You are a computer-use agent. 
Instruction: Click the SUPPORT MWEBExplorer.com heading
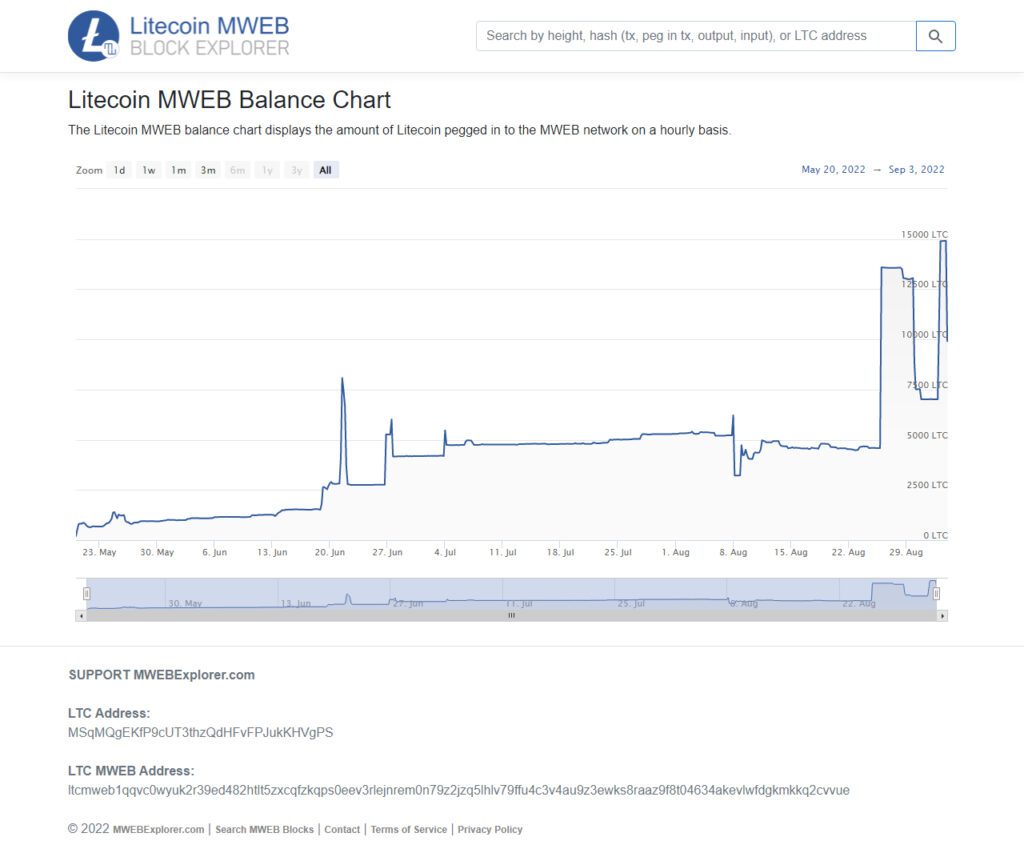coord(161,675)
